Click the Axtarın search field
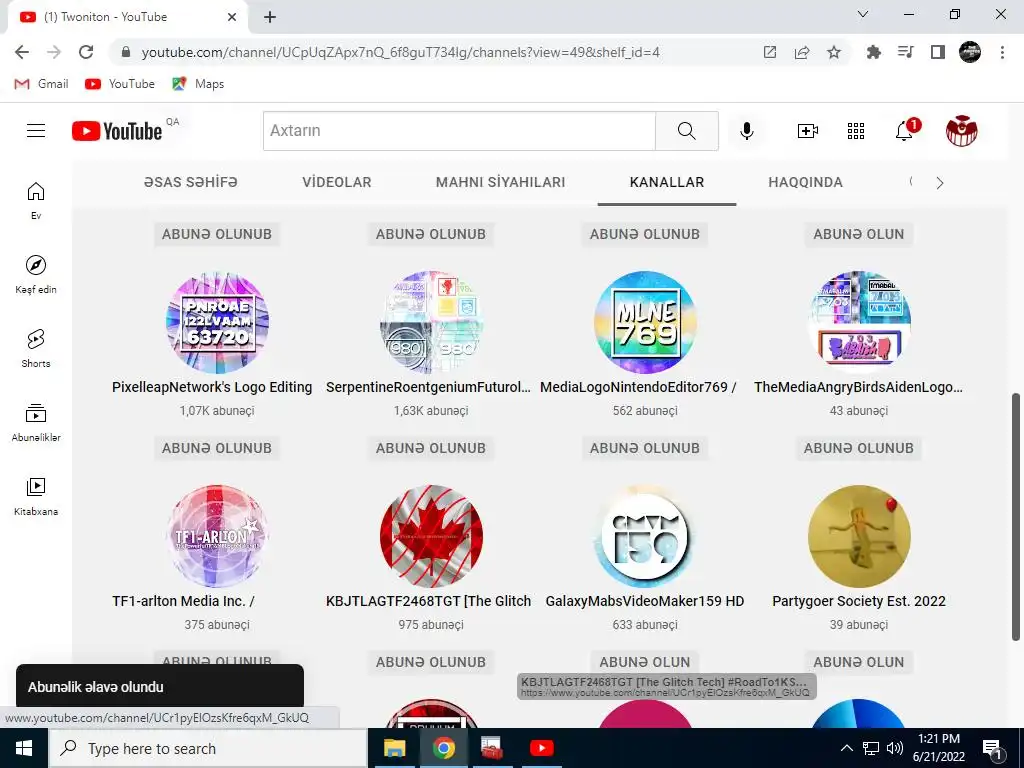This screenshot has width=1024, height=768. (x=459, y=131)
